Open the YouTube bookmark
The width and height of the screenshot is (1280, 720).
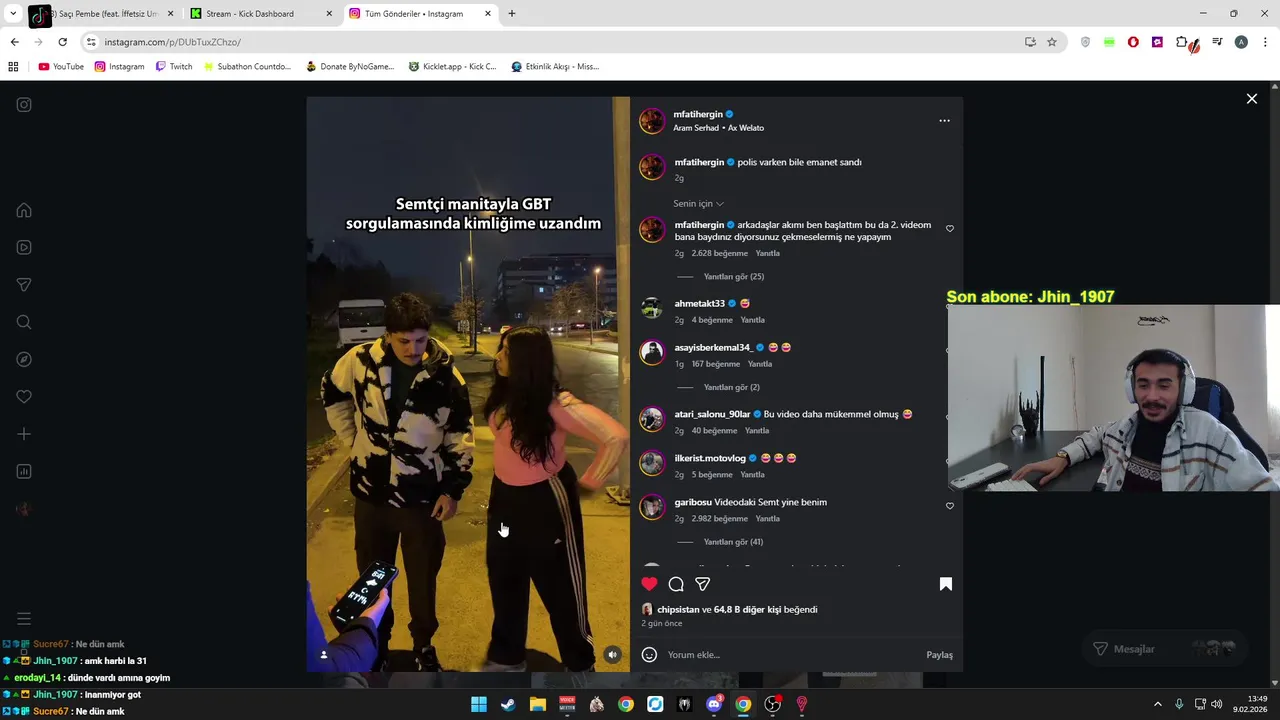[x=61, y=67]
